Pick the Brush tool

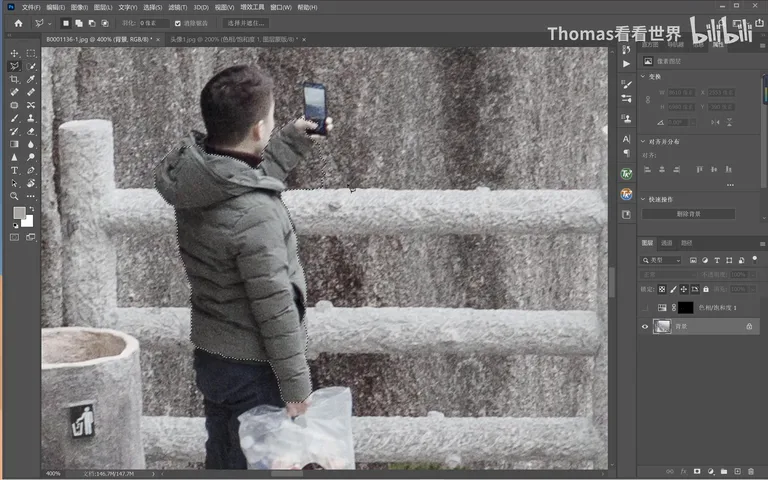point(14,118)
